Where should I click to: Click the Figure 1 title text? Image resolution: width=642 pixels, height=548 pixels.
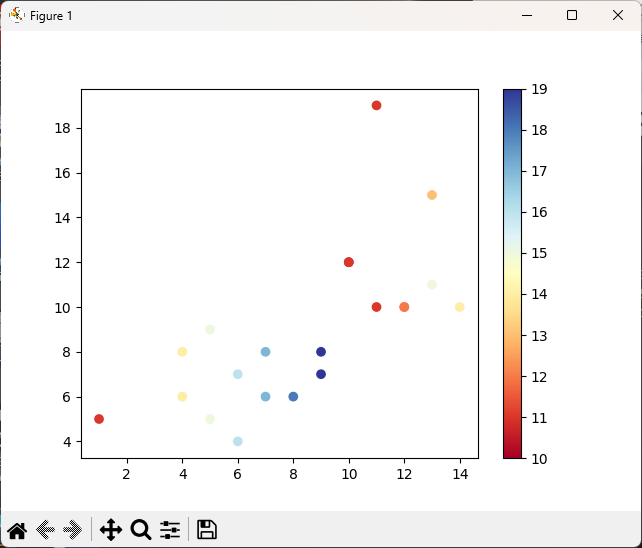click(51, 16)
